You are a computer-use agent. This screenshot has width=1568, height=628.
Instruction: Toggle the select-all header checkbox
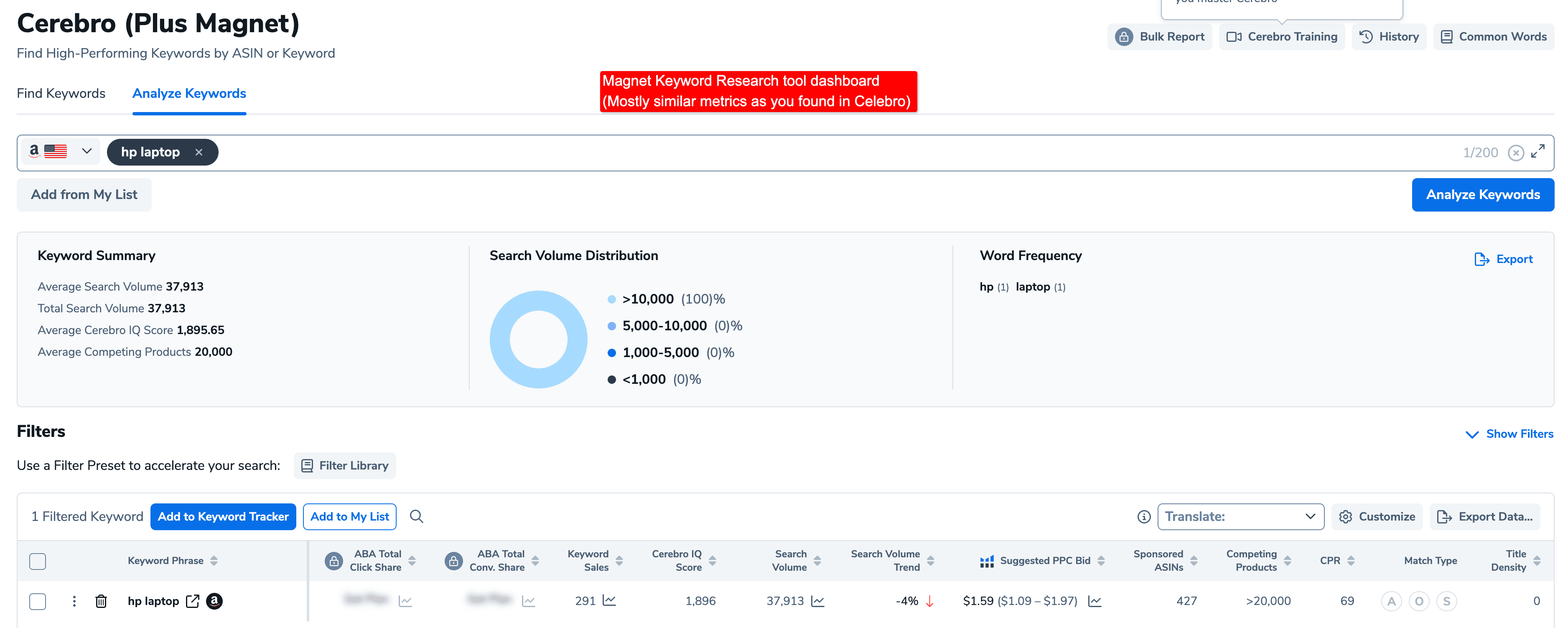tap(38, 561)
